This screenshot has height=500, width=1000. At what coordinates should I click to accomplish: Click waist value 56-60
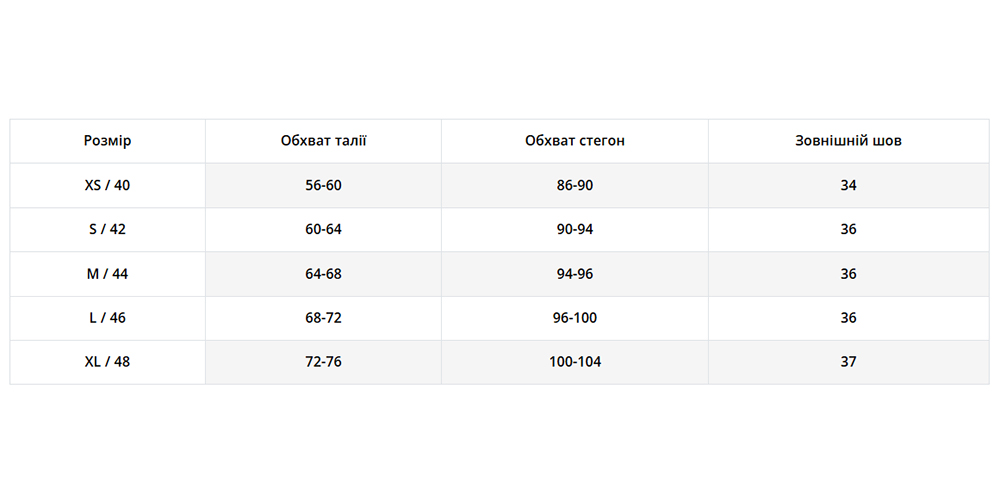point(323,185)
